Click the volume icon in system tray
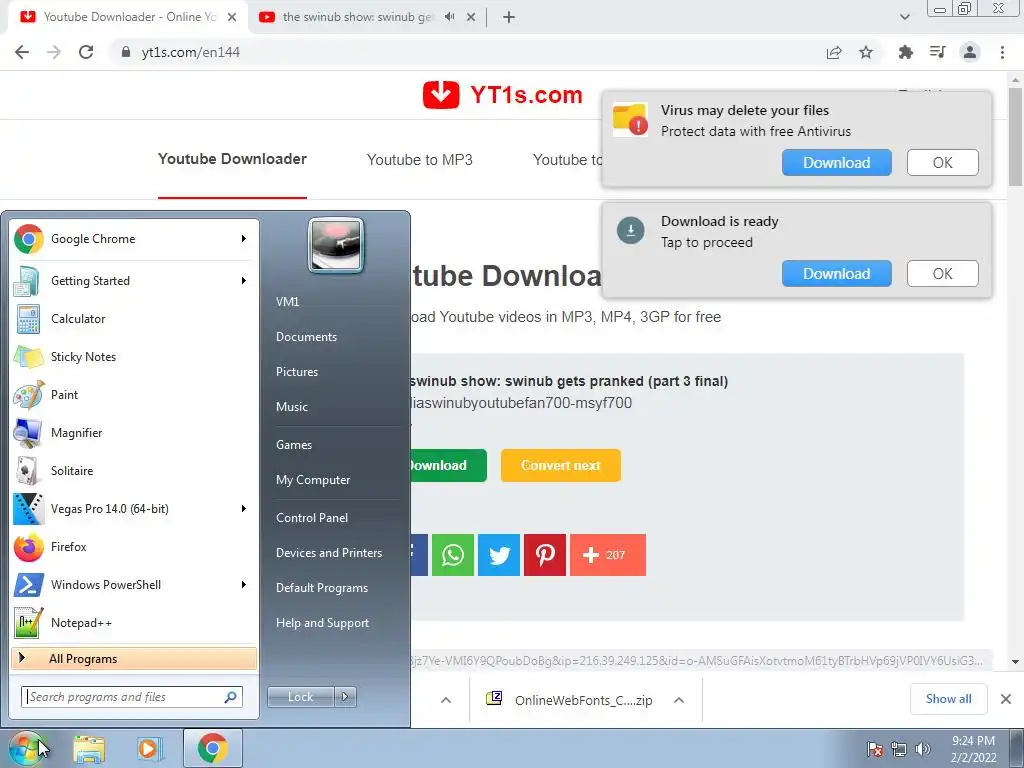Viewport: 1024px width, 768px height. pos(923,749)
